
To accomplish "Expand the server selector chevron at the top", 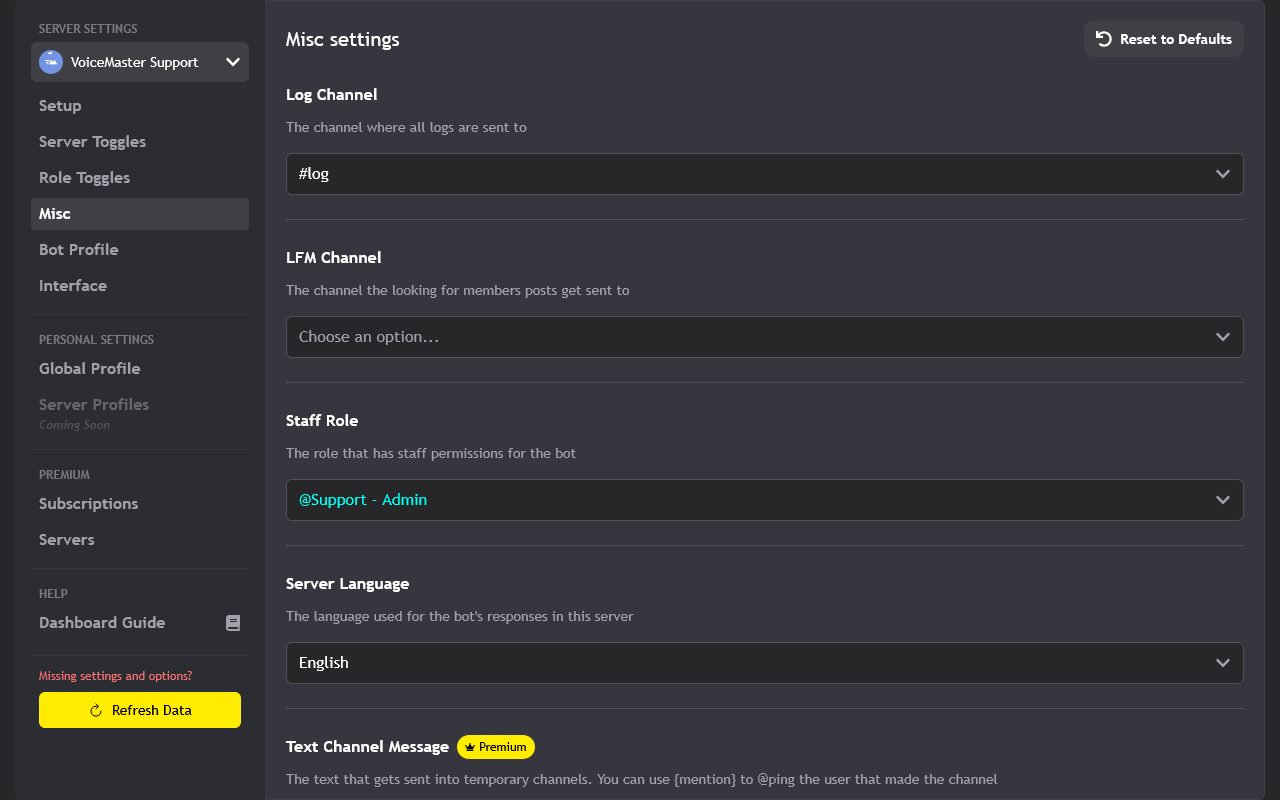I will click(233, 62).
